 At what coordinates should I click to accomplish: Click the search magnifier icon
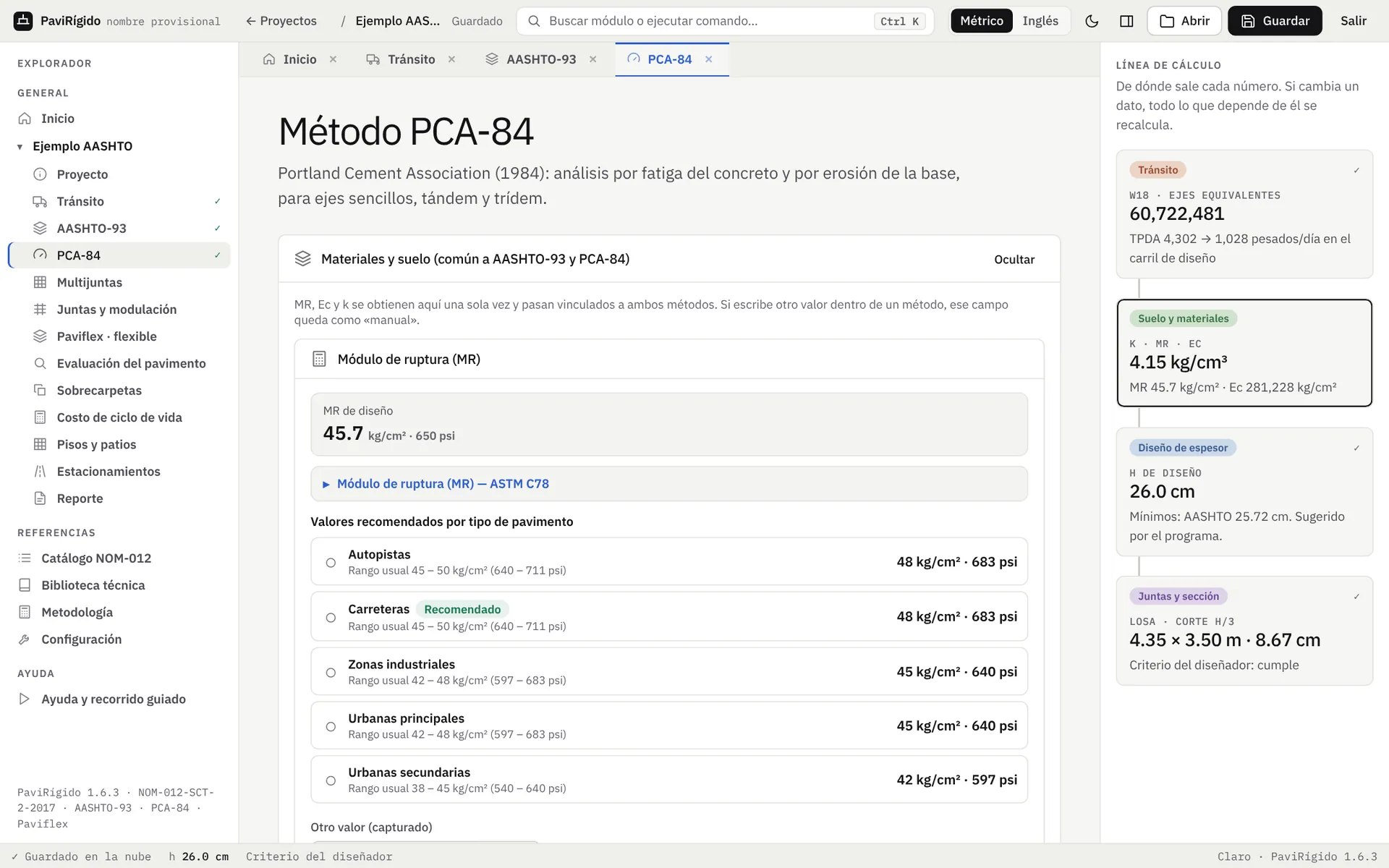point(534,21)
